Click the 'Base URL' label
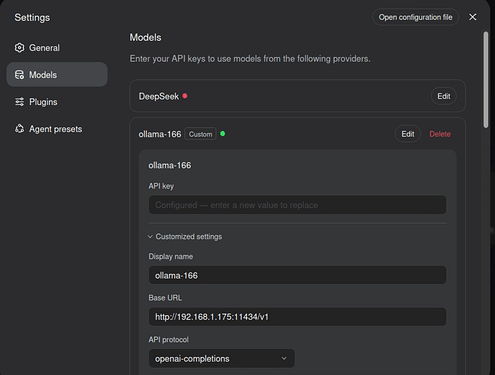The width and height of the screenshot is (495, 375). [x=165, y=298]
